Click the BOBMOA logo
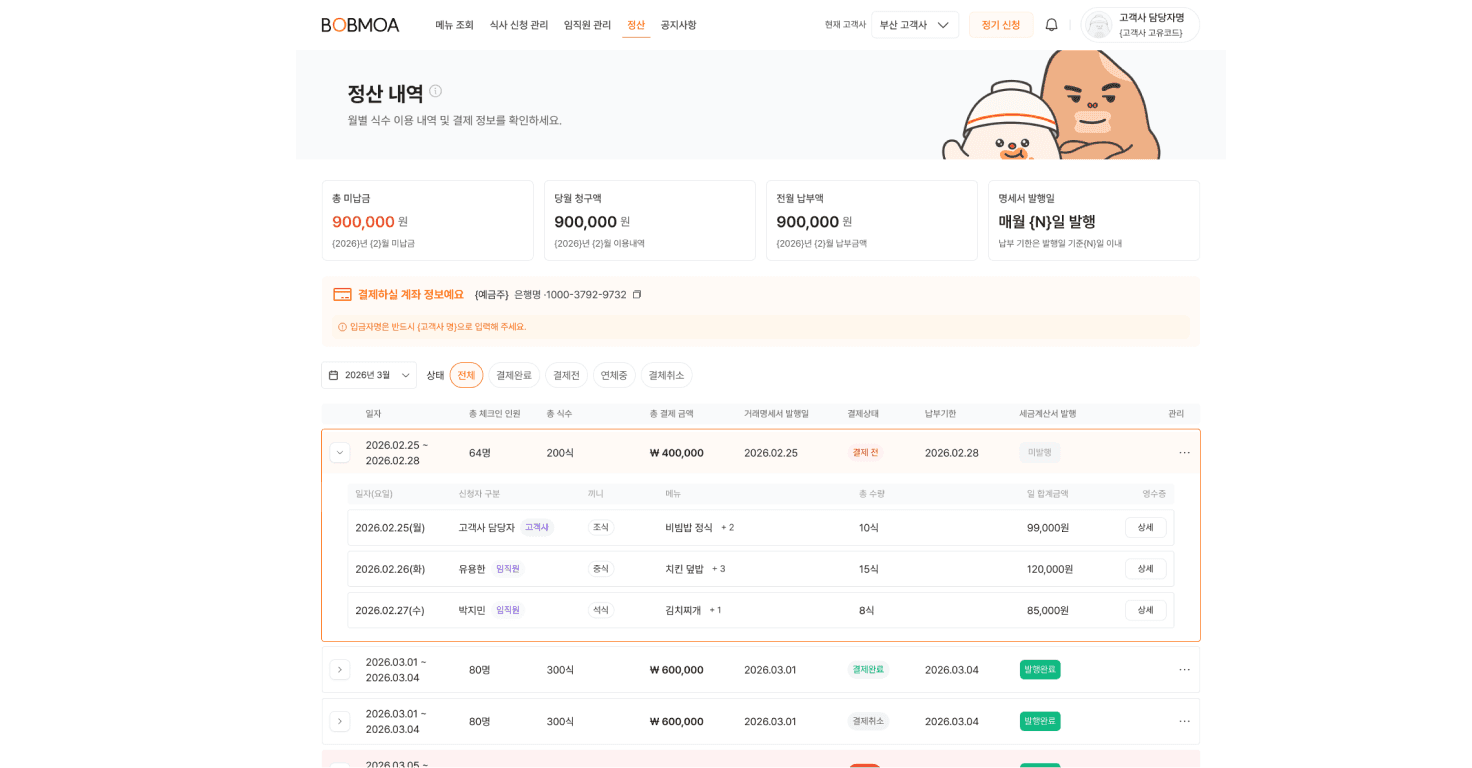Viewport: 1472px width, 768px height. 360,25
